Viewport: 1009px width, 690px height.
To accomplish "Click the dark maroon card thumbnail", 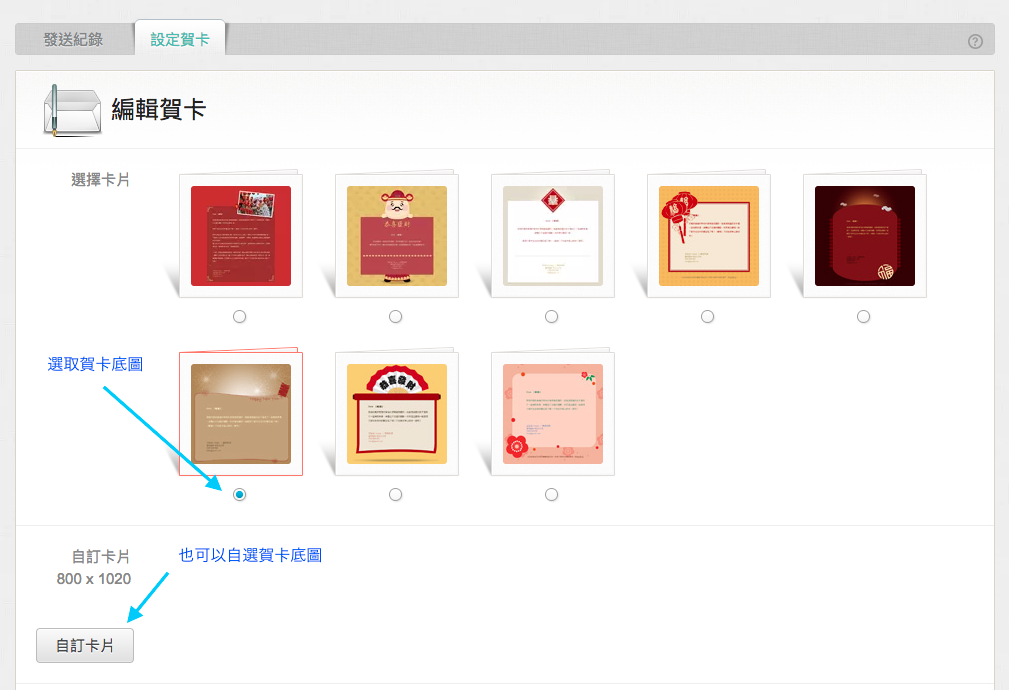I will click(865, 236).
